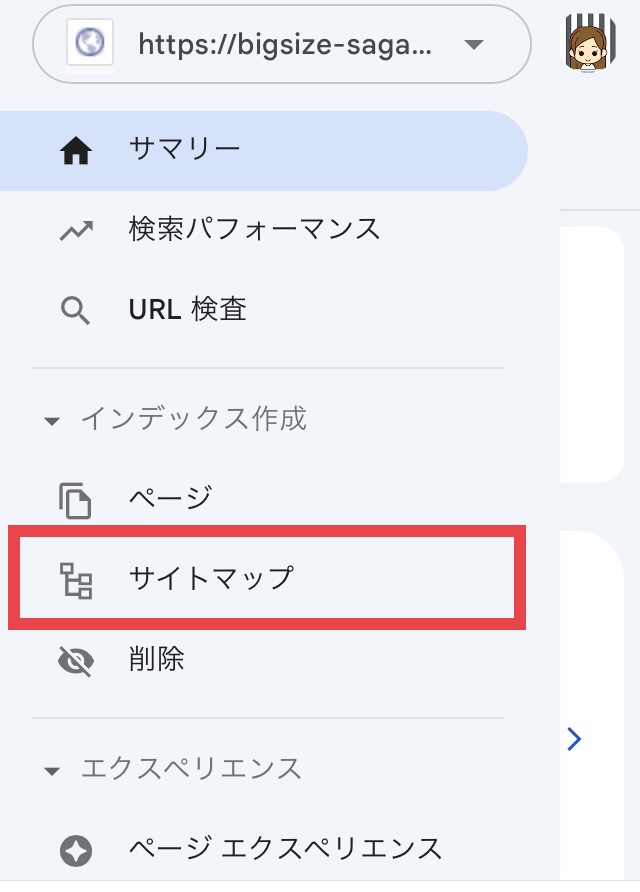Click the pages icon beside ページ
Screen dimensions: 640x892
75,501
